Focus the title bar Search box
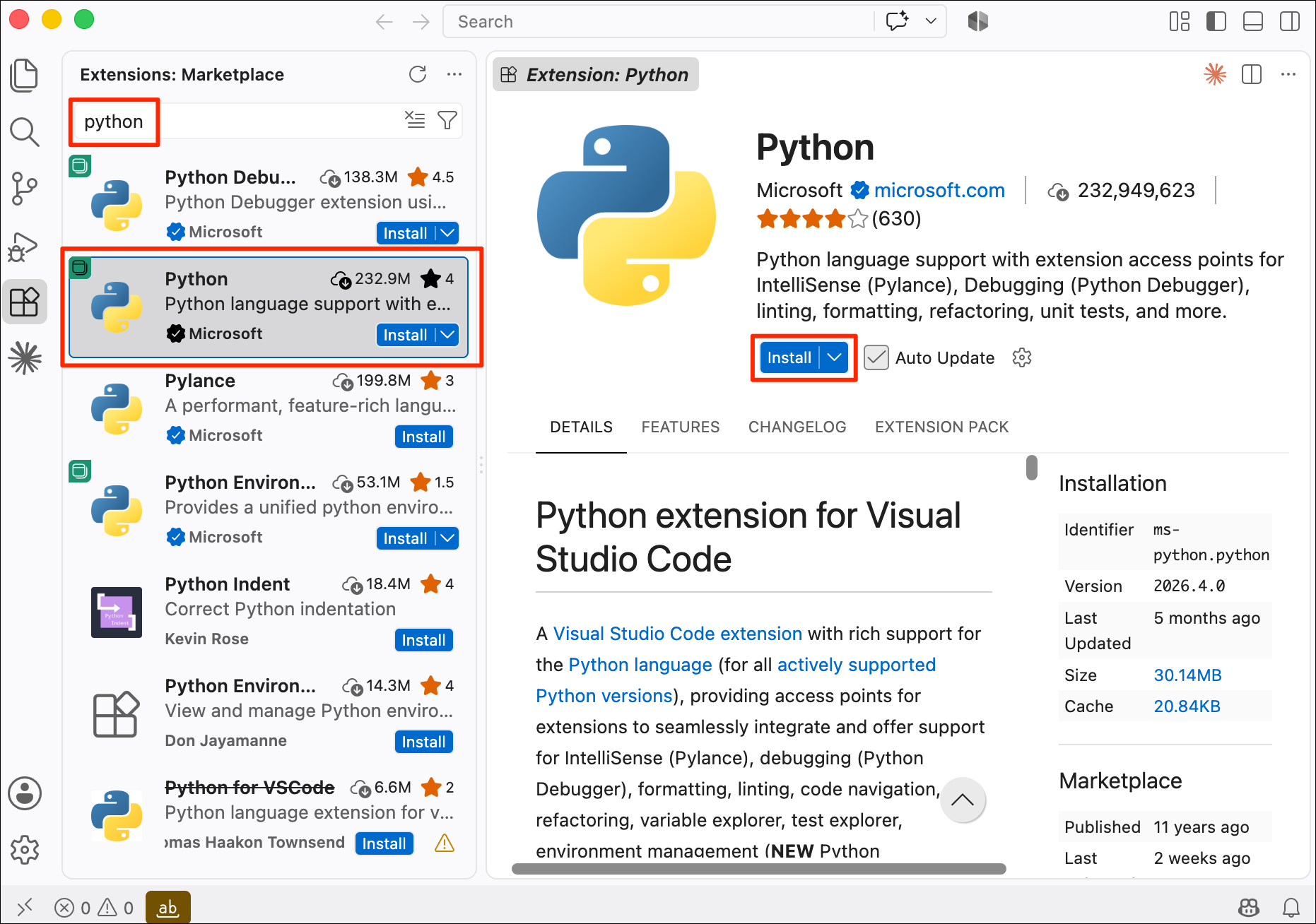The image size is (1316, 924). click(x=659, y=22)
